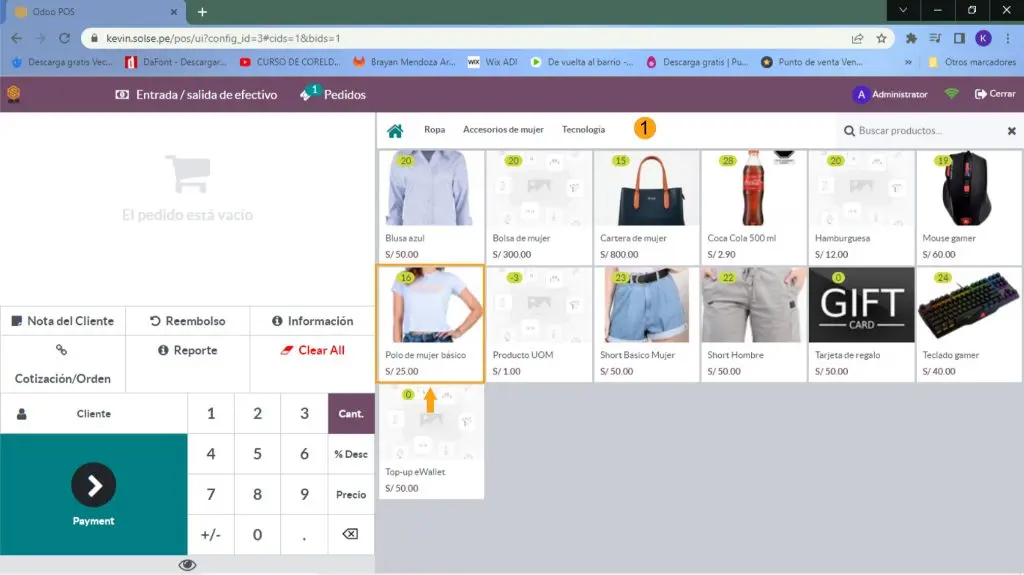Reload the page in browser
Screen dimensions: 1024x575
[65, 38]
